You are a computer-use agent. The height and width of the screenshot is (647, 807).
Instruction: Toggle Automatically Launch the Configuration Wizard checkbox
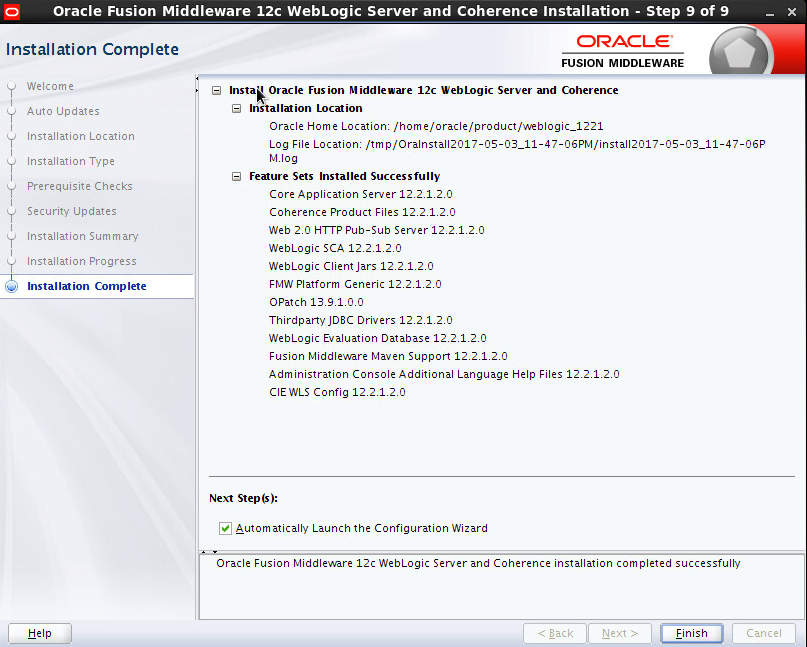[225, 528]
